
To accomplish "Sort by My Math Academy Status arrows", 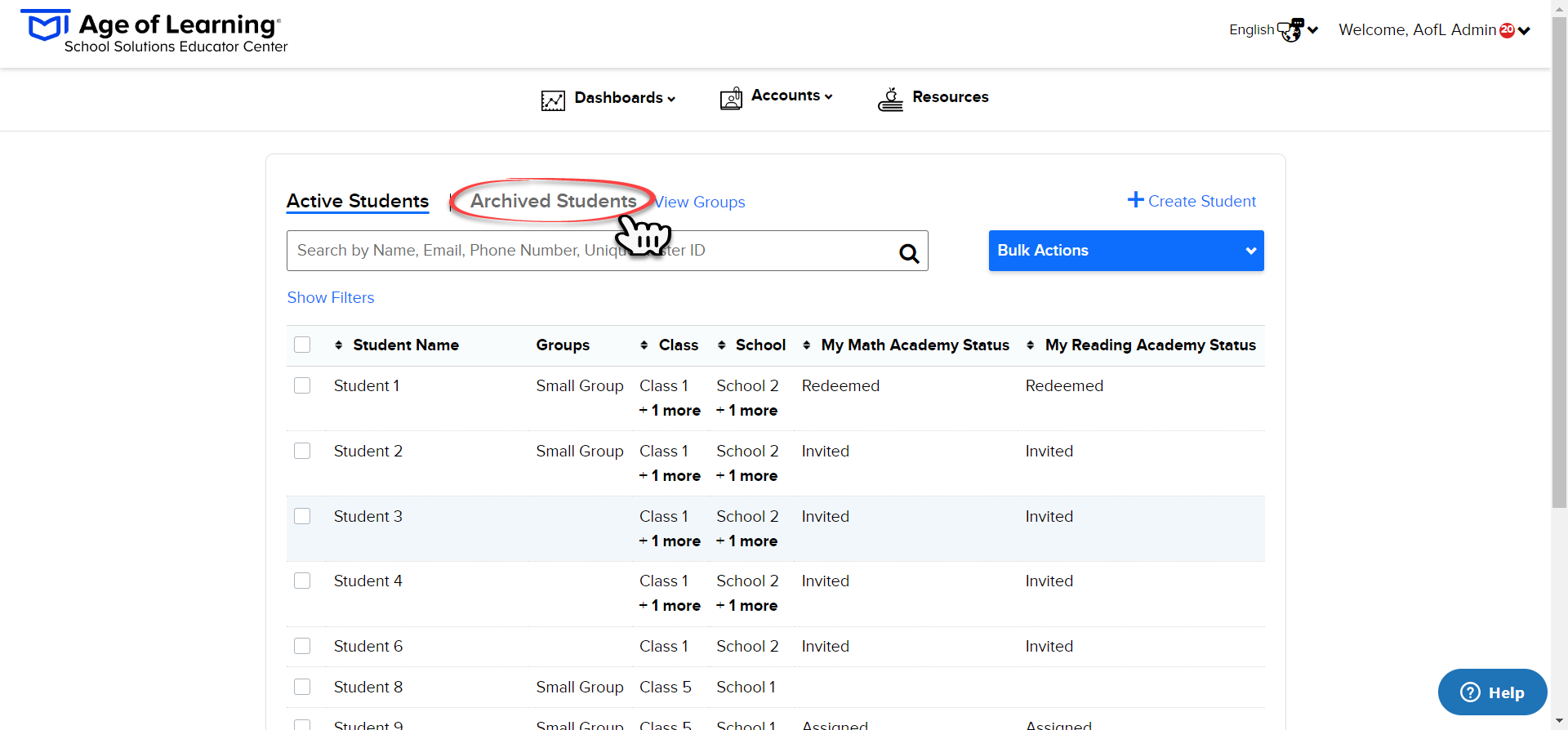I will tap(807, 345).
